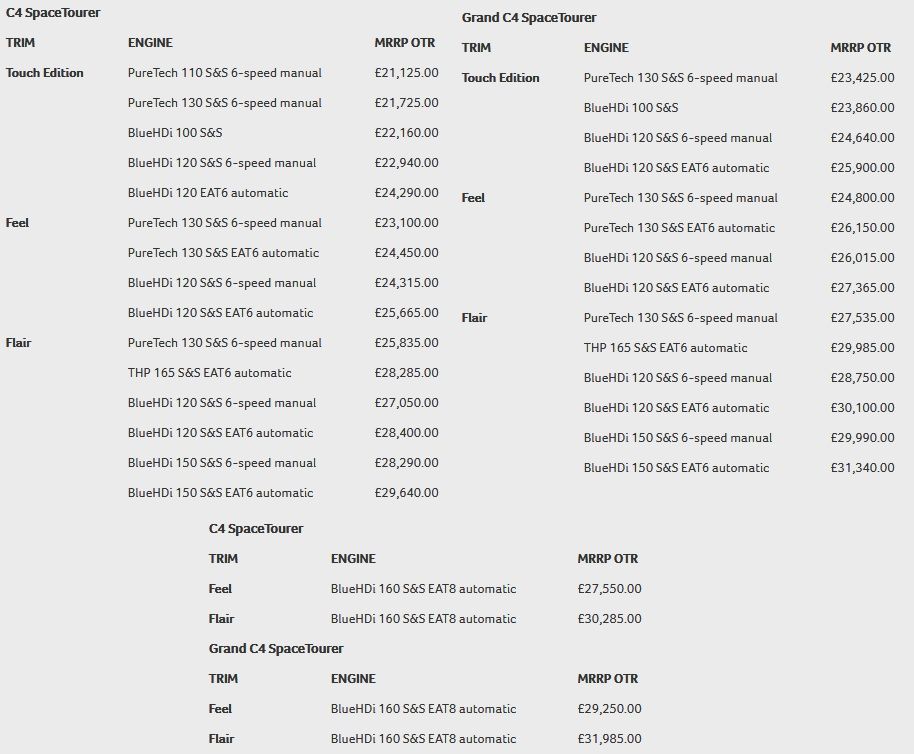Click BlueHDi 120 EAT6 automatic priced £24,290.00
Image resolution: width=914 pixels, height=754 pixels.
pyautogui.click(x=208, y=193)
